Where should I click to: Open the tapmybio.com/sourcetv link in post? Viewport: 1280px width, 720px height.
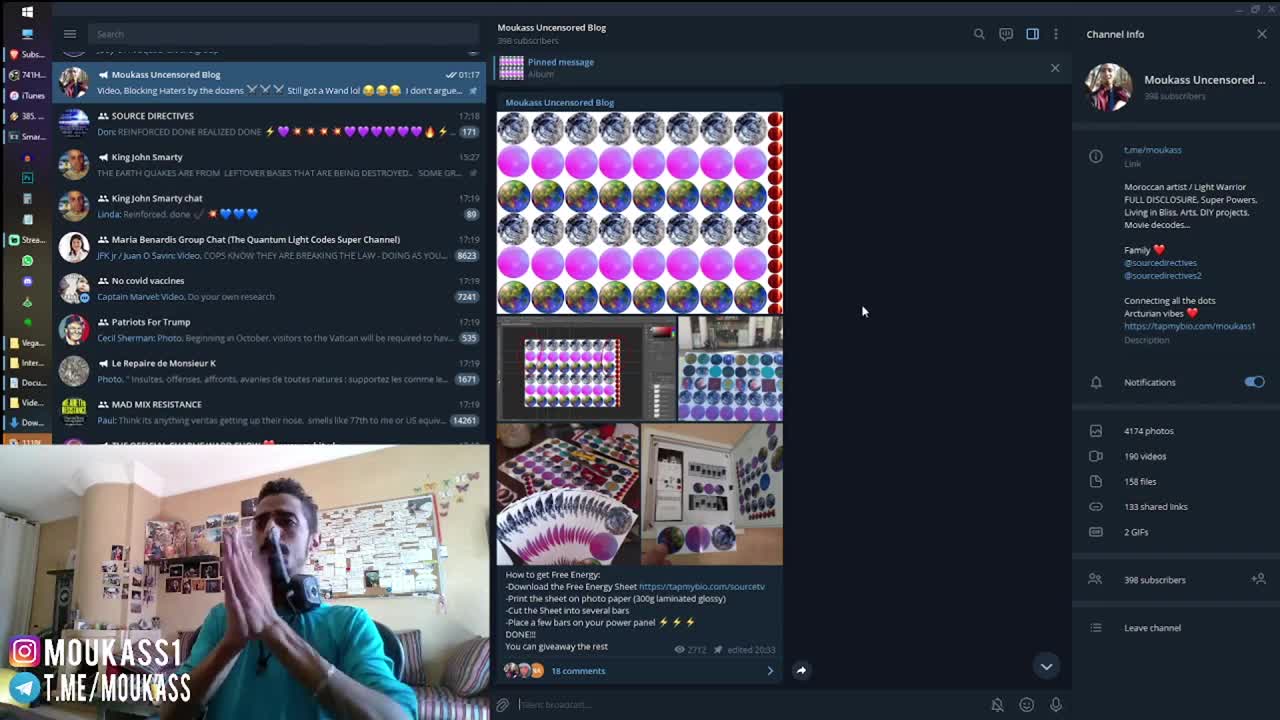click(701, 587)
